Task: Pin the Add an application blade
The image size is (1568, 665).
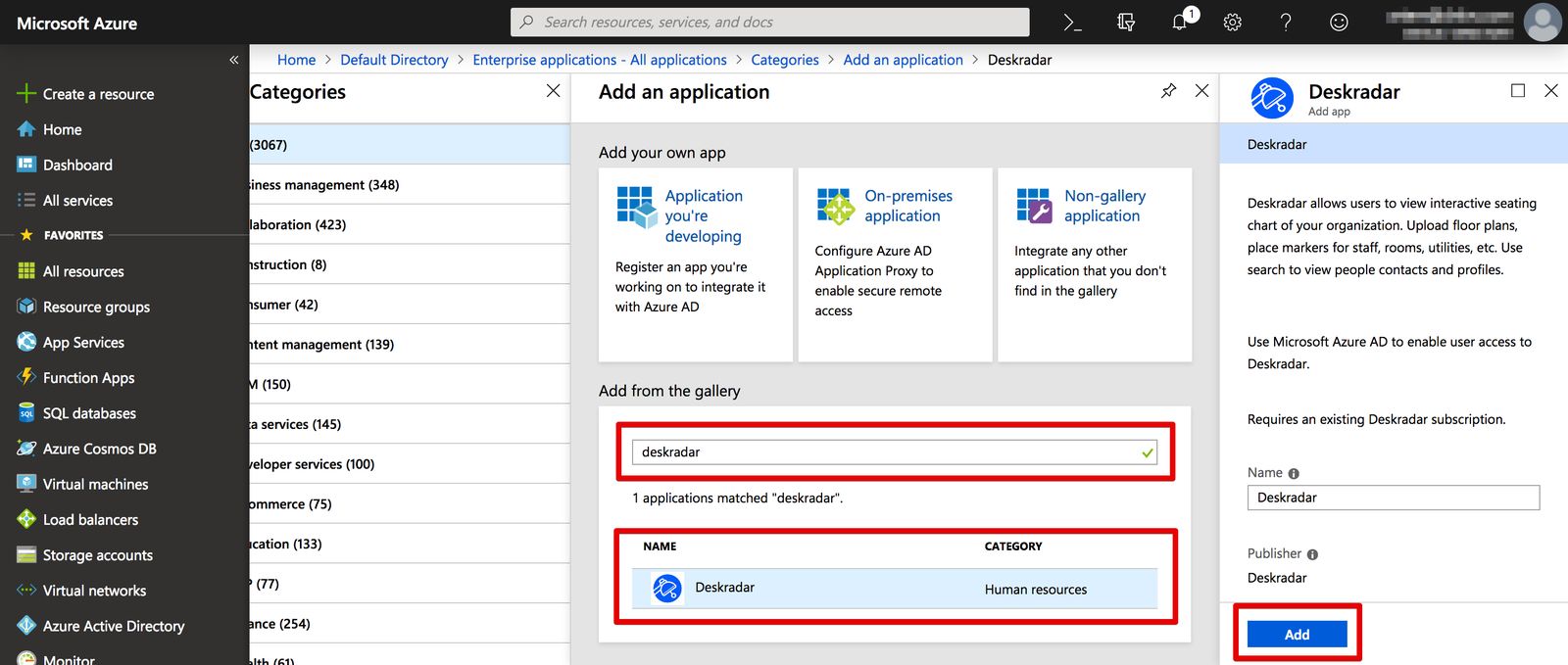Action: point(1168,91)
